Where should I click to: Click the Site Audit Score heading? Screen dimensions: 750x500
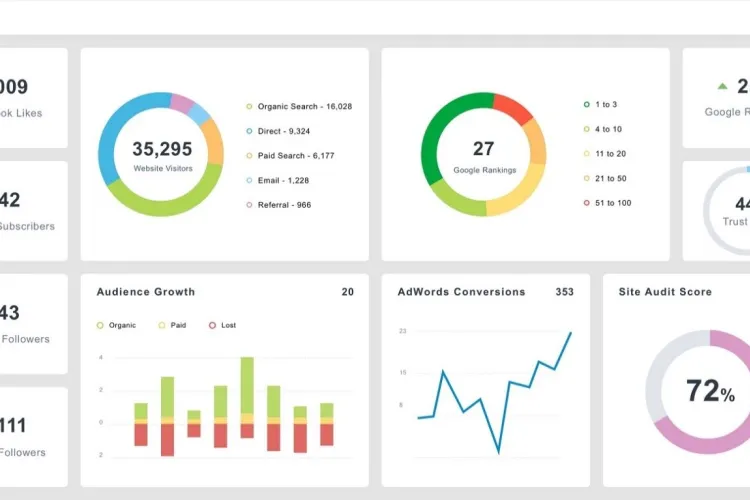point(665,292)
